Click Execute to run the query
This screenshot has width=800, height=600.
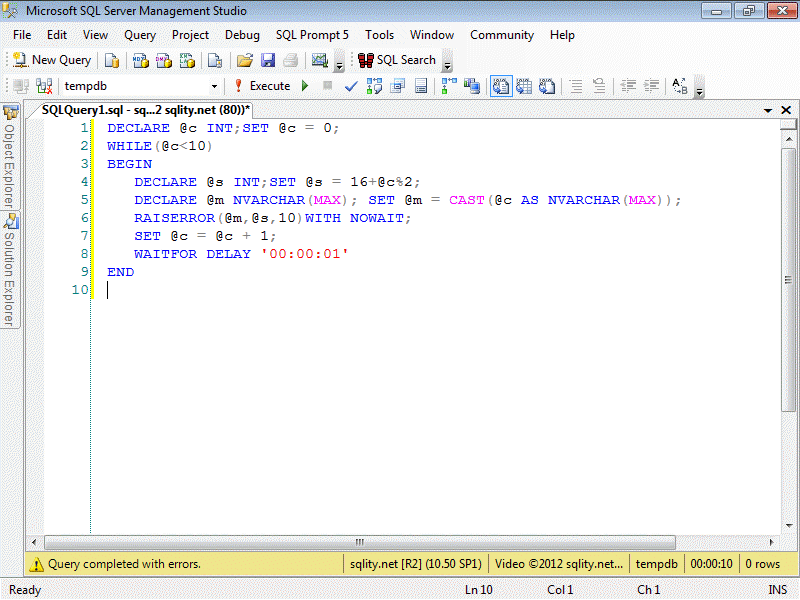[261, 86]
